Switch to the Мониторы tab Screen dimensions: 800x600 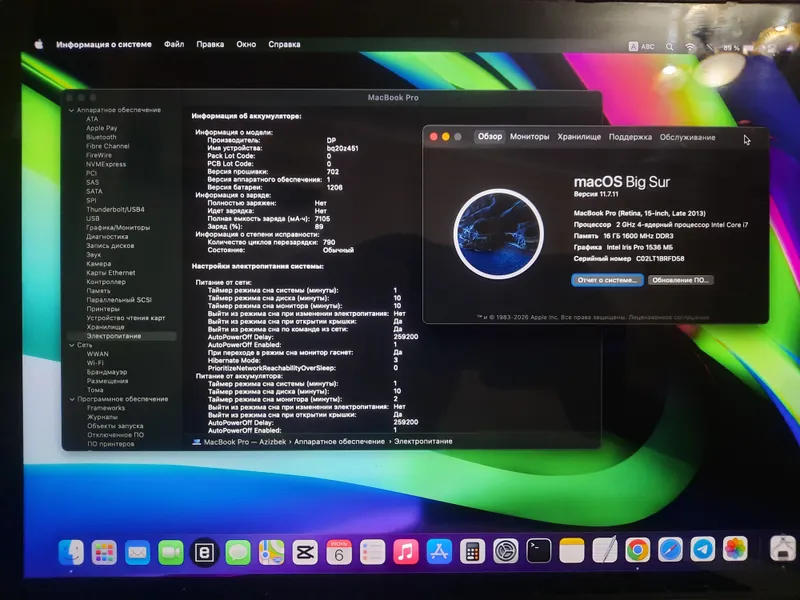coord(529,137)
